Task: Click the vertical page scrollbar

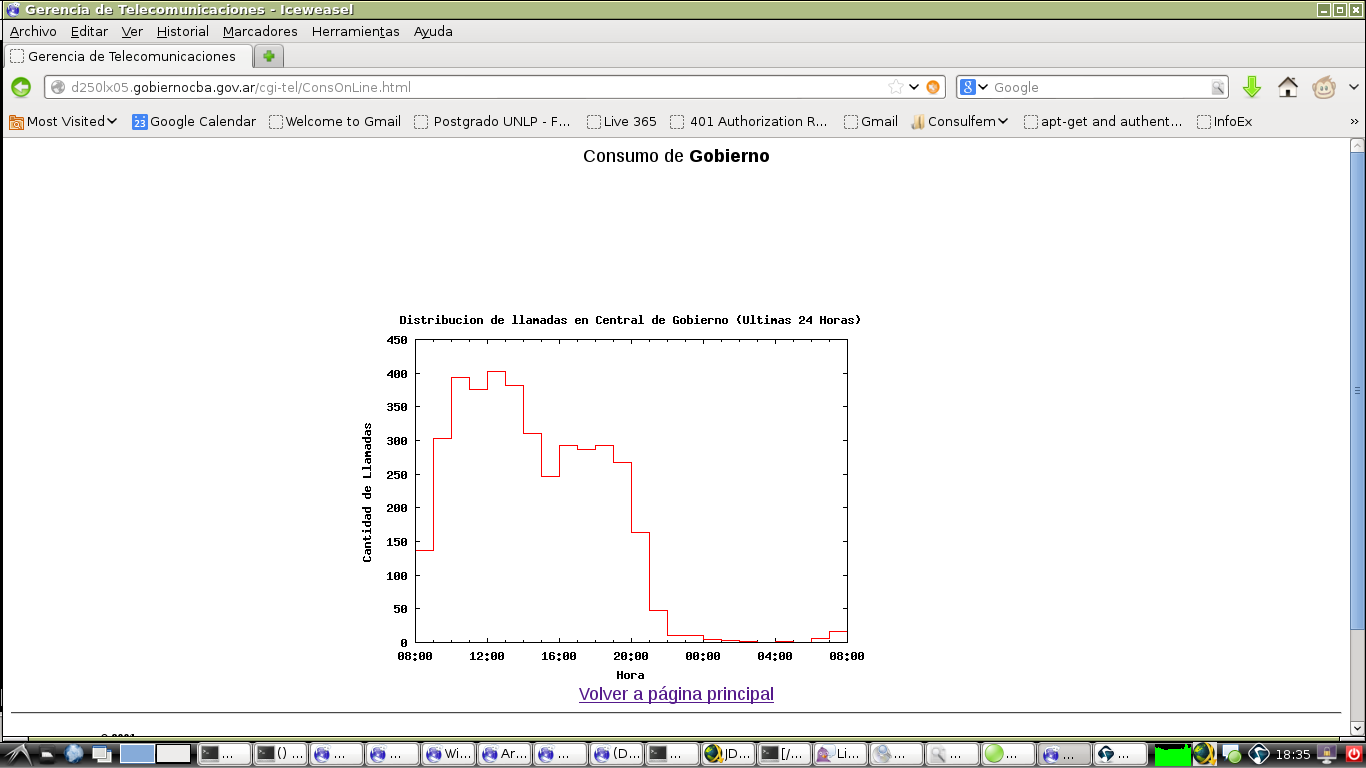Action: pyautogui.click(x=1357, y=390)
